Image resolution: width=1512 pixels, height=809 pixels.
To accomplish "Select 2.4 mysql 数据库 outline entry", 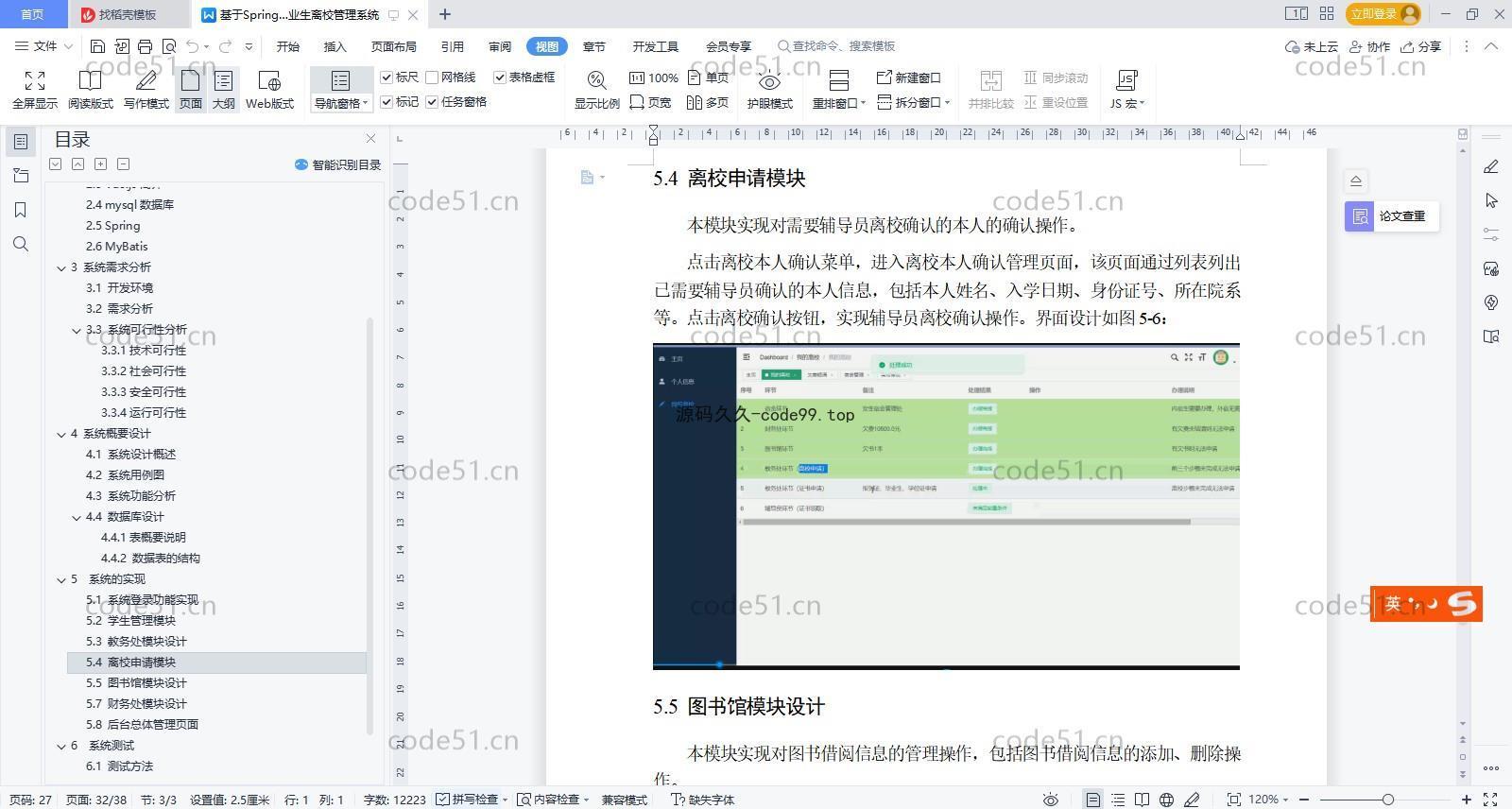I will 129,205.
